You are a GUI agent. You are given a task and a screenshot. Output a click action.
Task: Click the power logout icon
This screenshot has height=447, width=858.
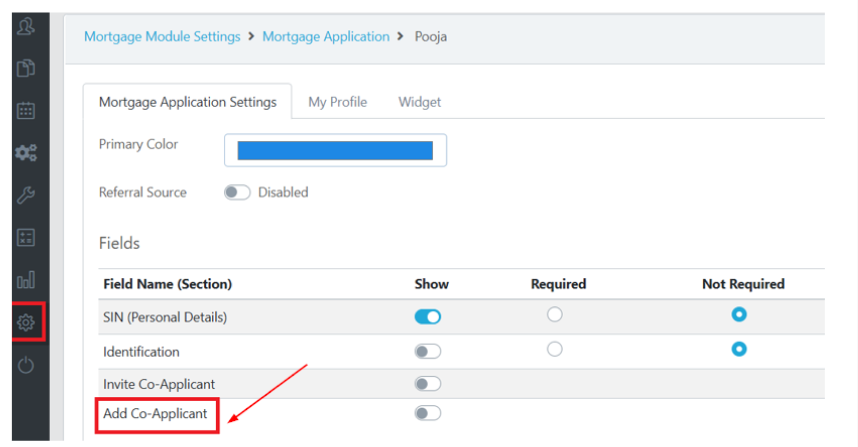point(26,365)
